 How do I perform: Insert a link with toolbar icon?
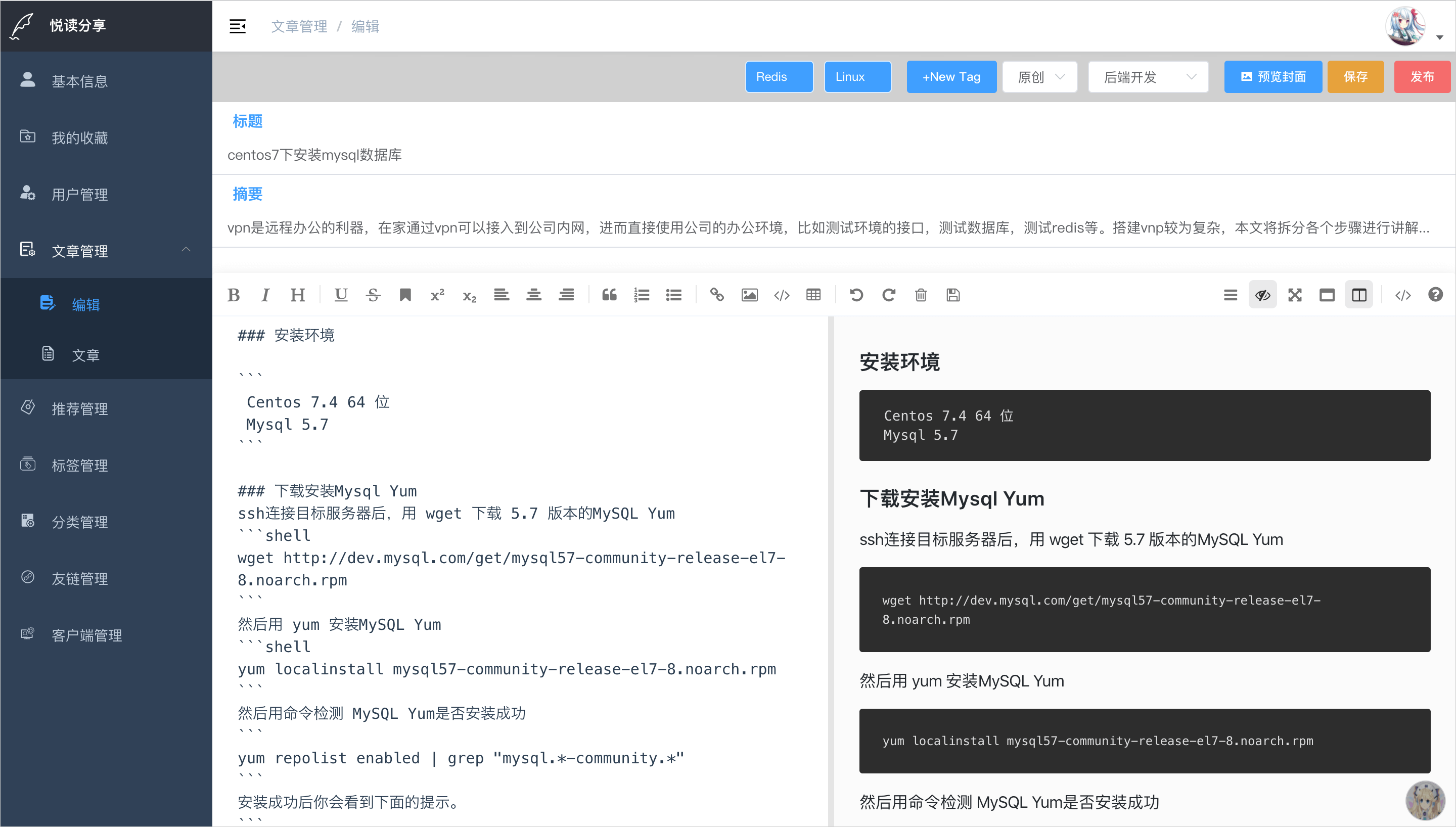tap(717, 295)
